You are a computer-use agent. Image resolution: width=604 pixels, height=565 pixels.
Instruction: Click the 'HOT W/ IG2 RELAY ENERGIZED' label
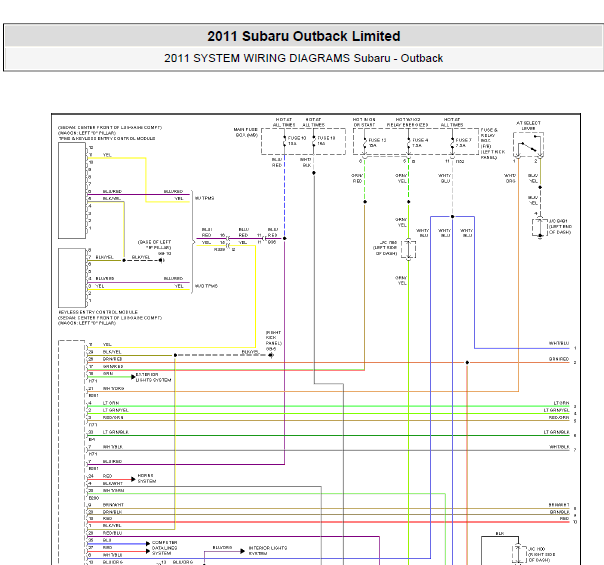tap(408, 122)
